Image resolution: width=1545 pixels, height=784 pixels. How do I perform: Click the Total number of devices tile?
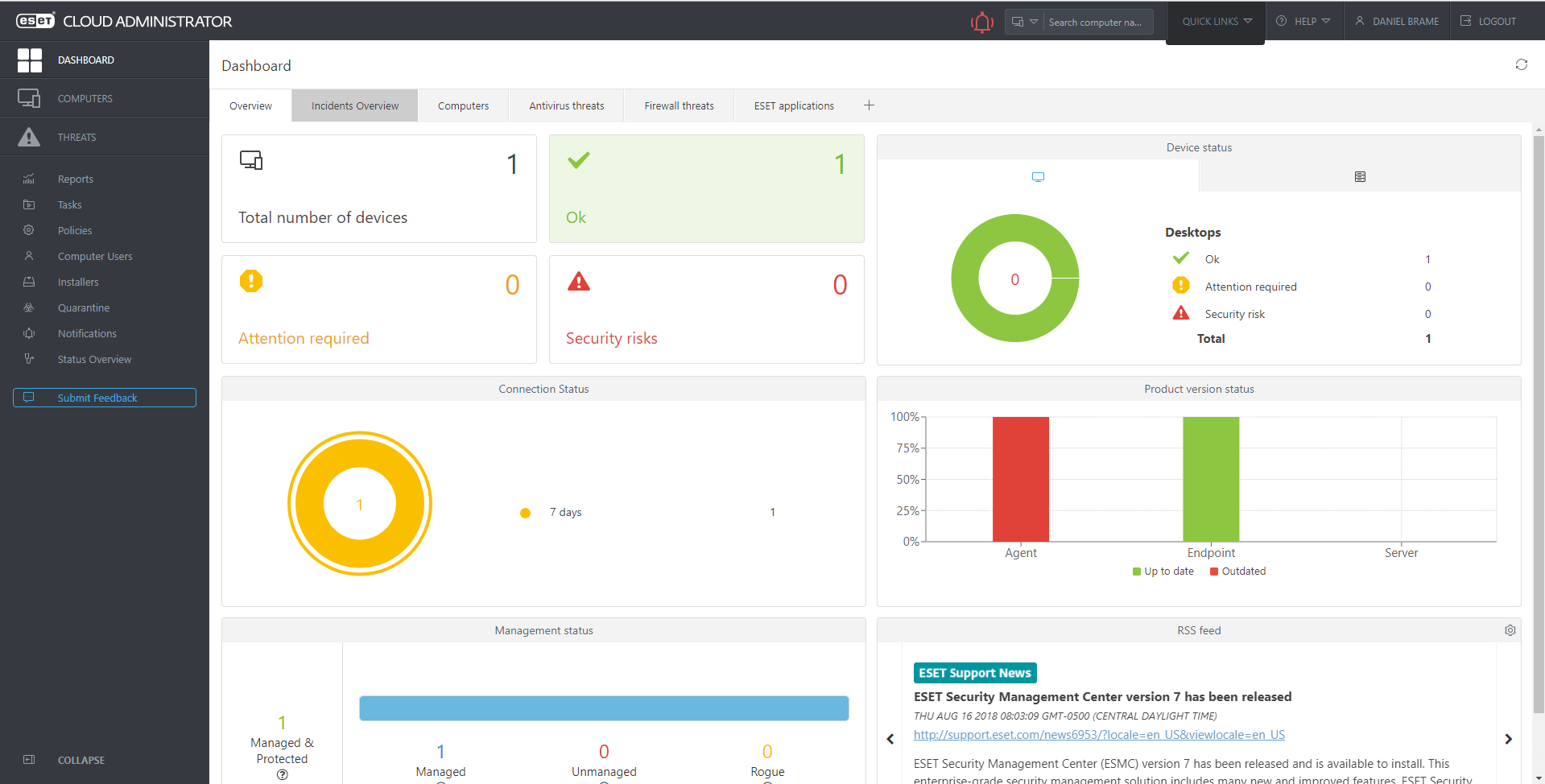point(379,188)
